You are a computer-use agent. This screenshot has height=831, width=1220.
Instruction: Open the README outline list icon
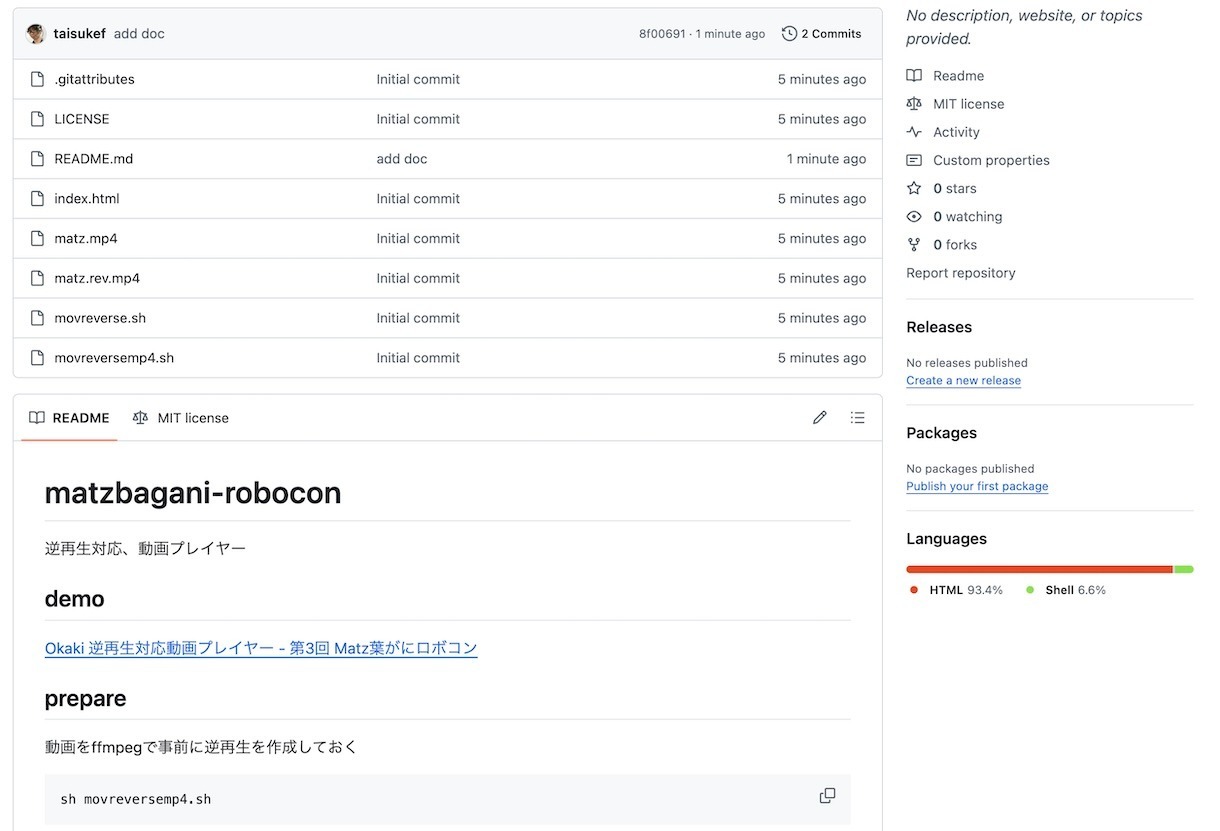(857, 418)
